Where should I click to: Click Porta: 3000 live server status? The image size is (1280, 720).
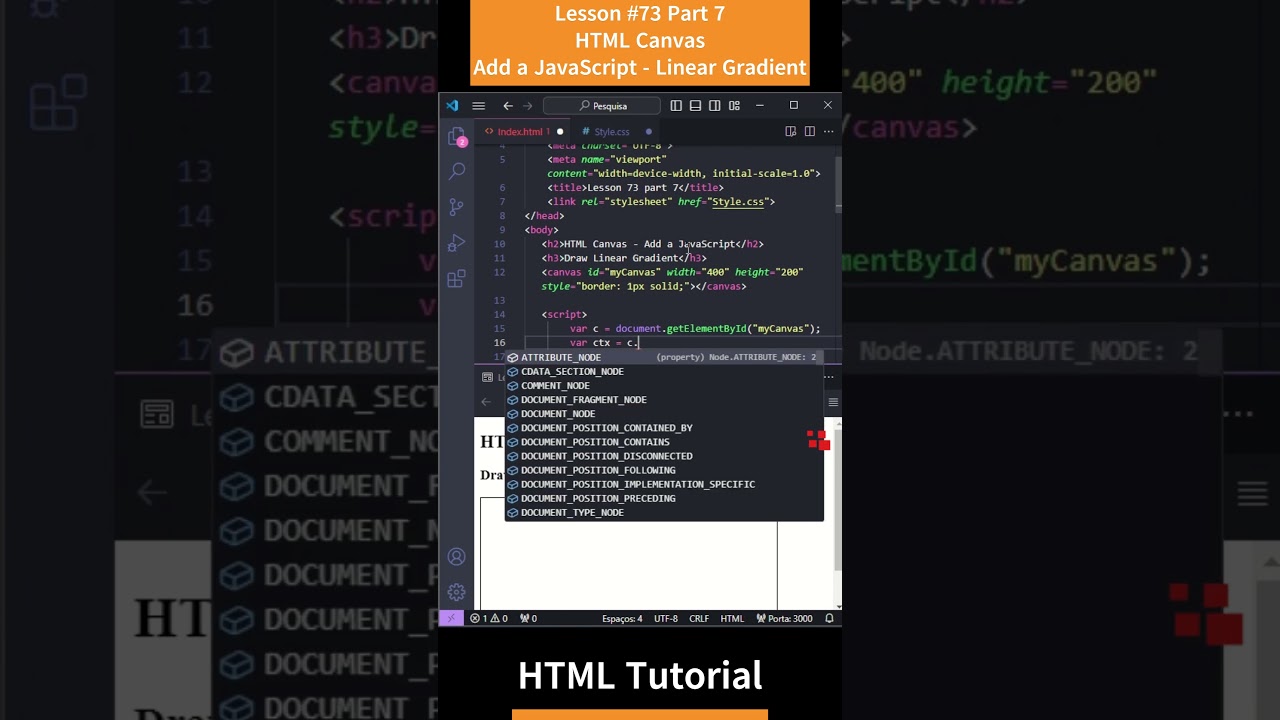[x=784, y=618]
